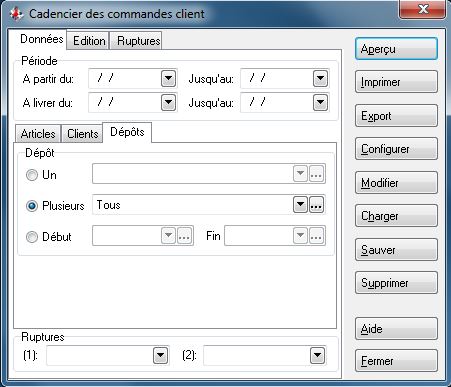
Task: Open the A partir du date dropdown
Action: [x=168, y=79]
